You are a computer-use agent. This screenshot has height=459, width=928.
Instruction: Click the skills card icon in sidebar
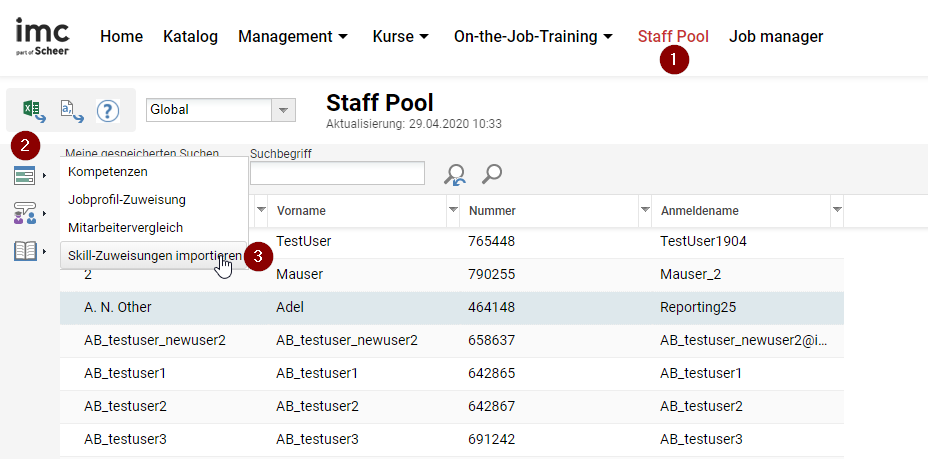25,177
